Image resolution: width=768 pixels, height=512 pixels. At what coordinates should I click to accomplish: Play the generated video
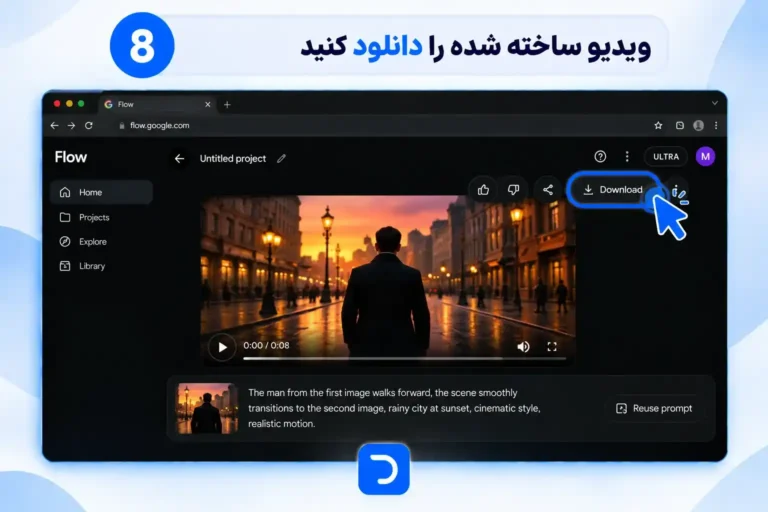pos(222,347)
